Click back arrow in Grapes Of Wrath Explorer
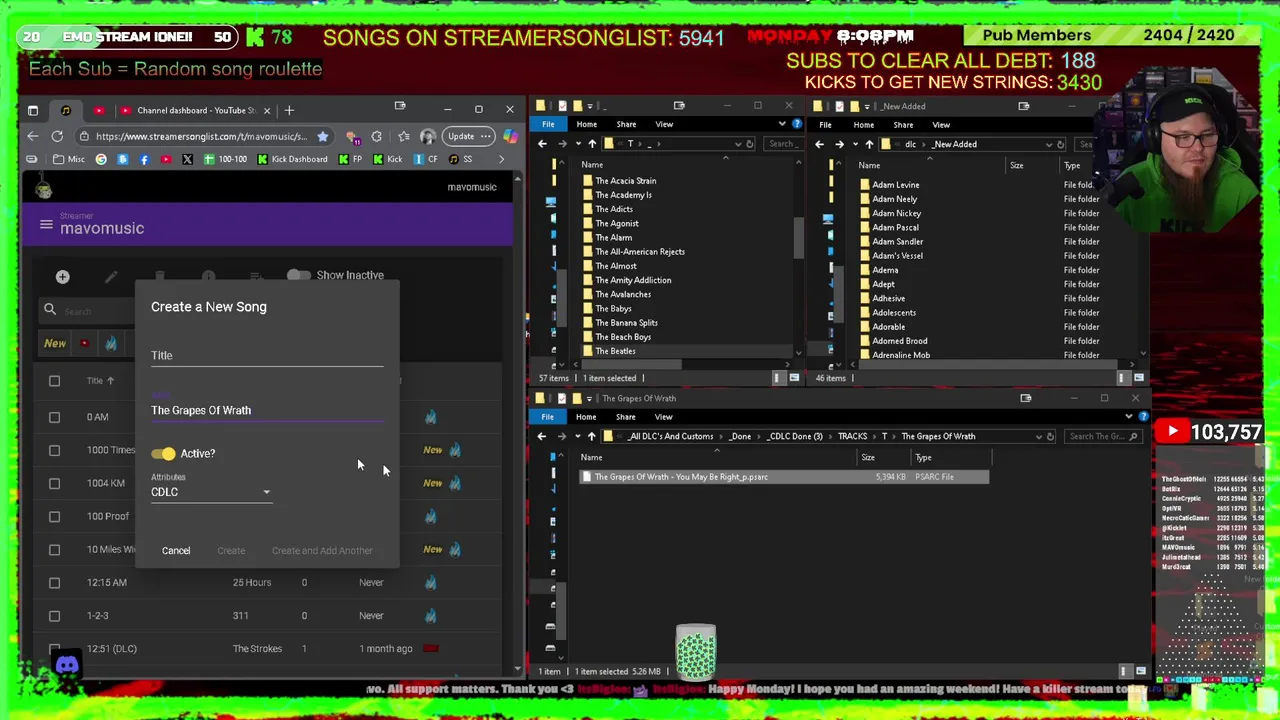This screenshot has height=720, width=1280. 542,436
